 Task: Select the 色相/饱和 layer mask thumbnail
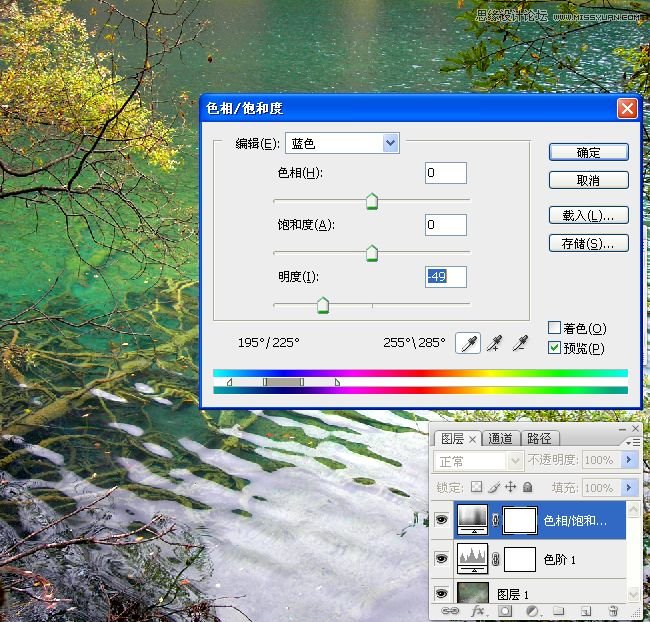520,520
